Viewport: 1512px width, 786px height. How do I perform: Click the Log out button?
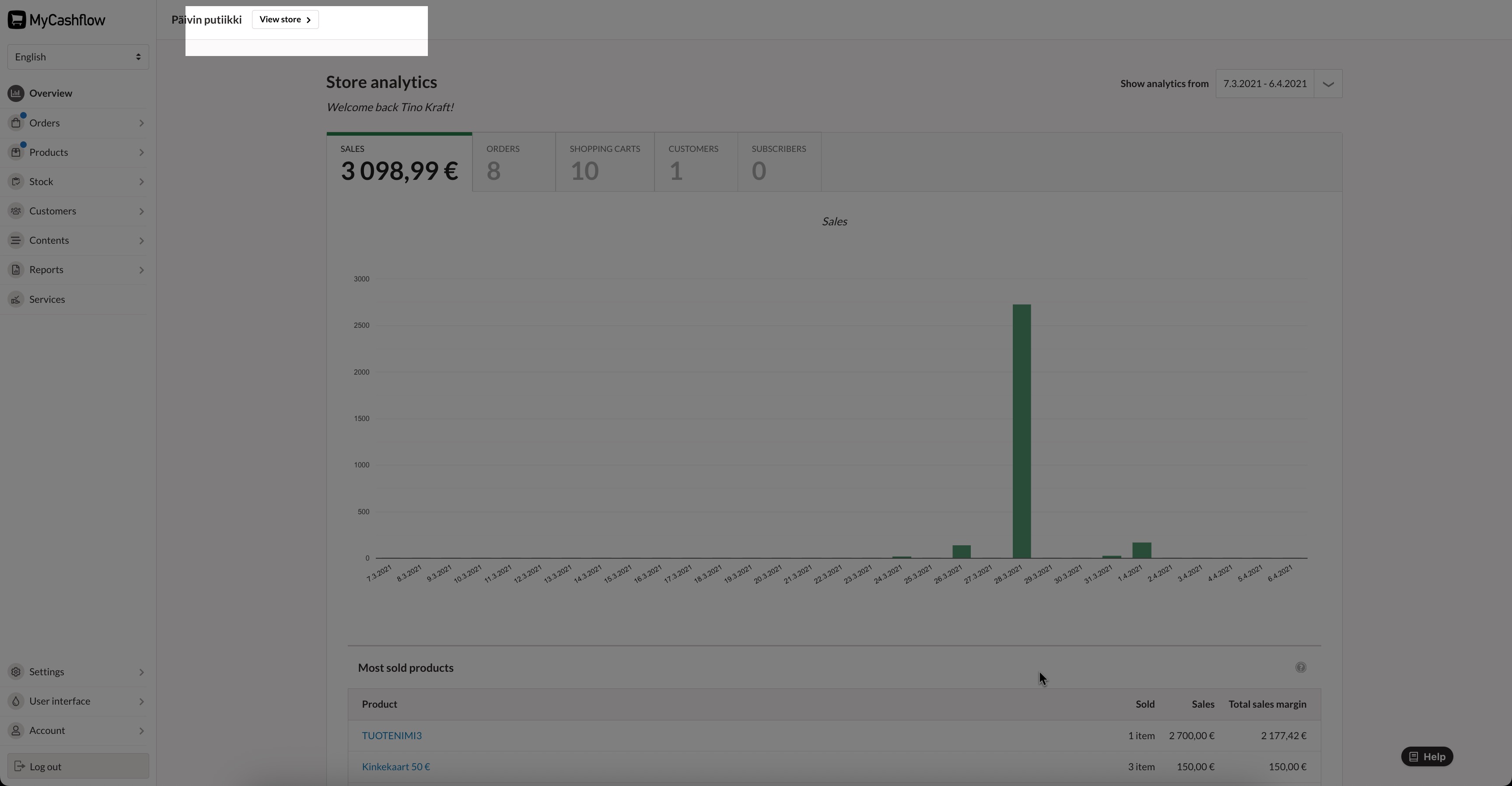(x=78, y=767)
